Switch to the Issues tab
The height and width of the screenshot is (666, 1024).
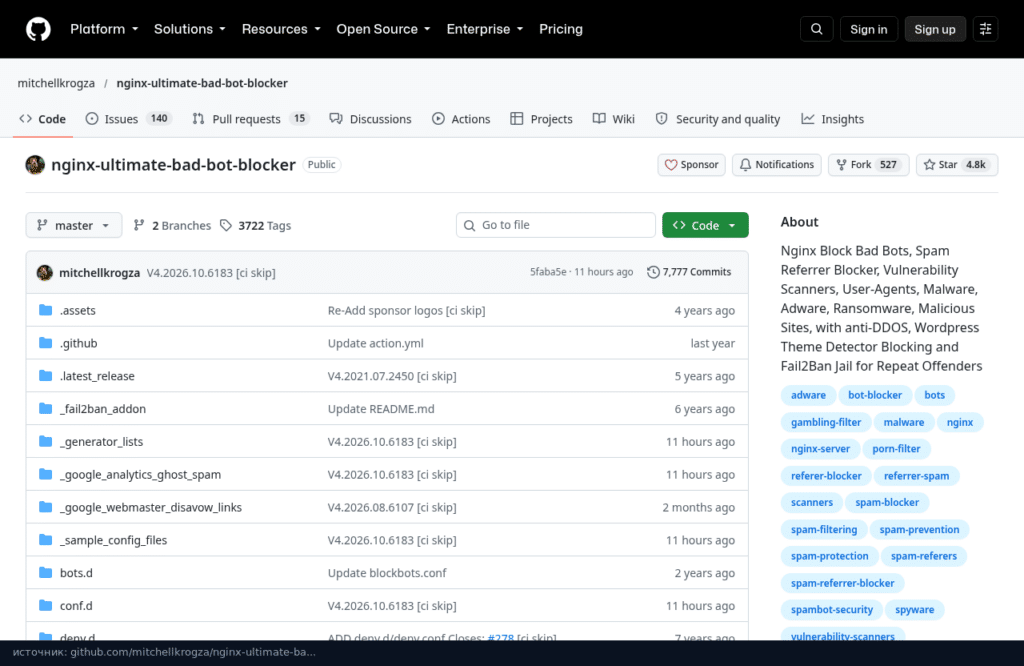(x=128, y=119)
